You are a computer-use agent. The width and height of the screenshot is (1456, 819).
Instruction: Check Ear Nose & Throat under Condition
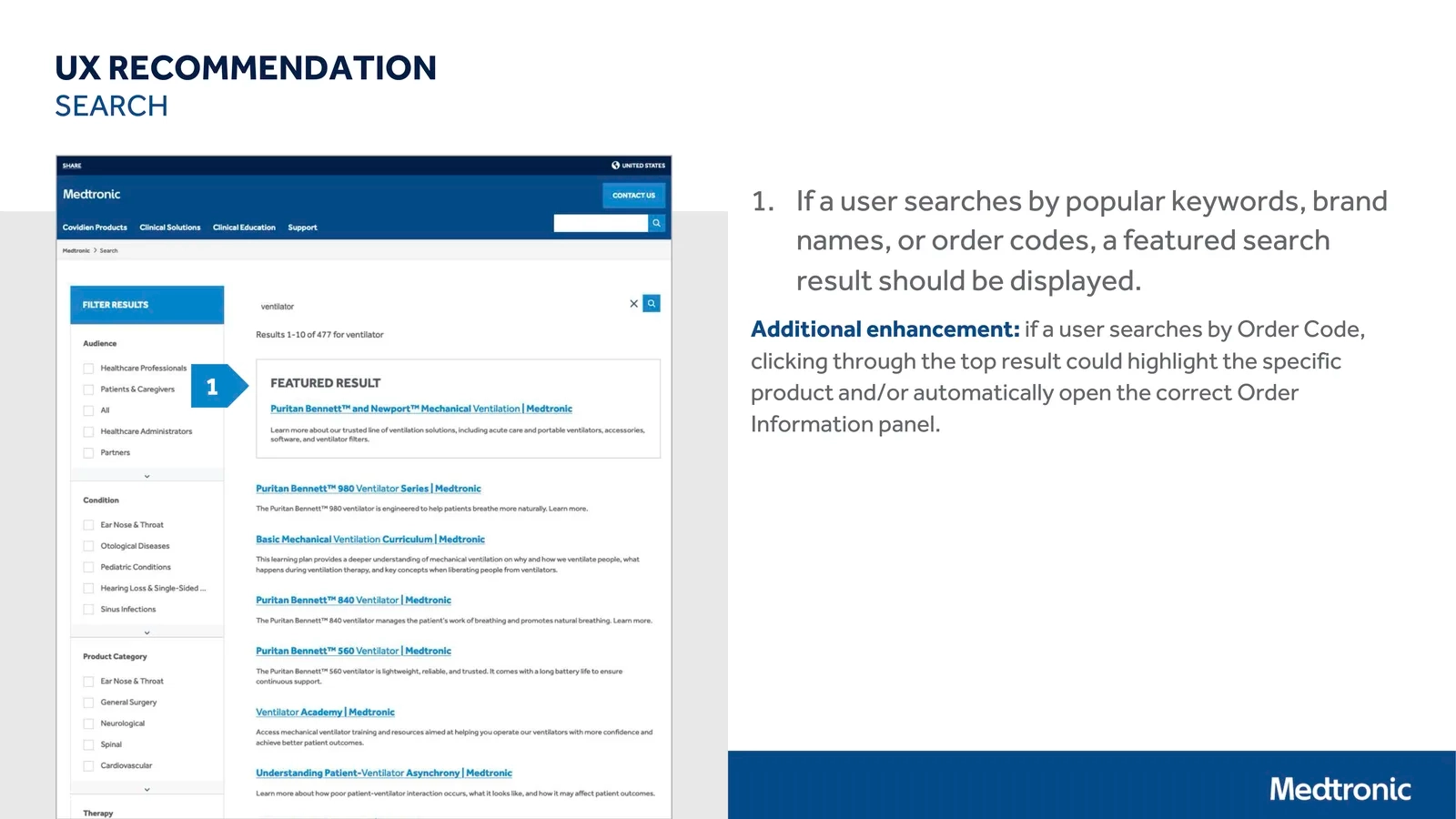pyautogui.click(x=88, y=525)
